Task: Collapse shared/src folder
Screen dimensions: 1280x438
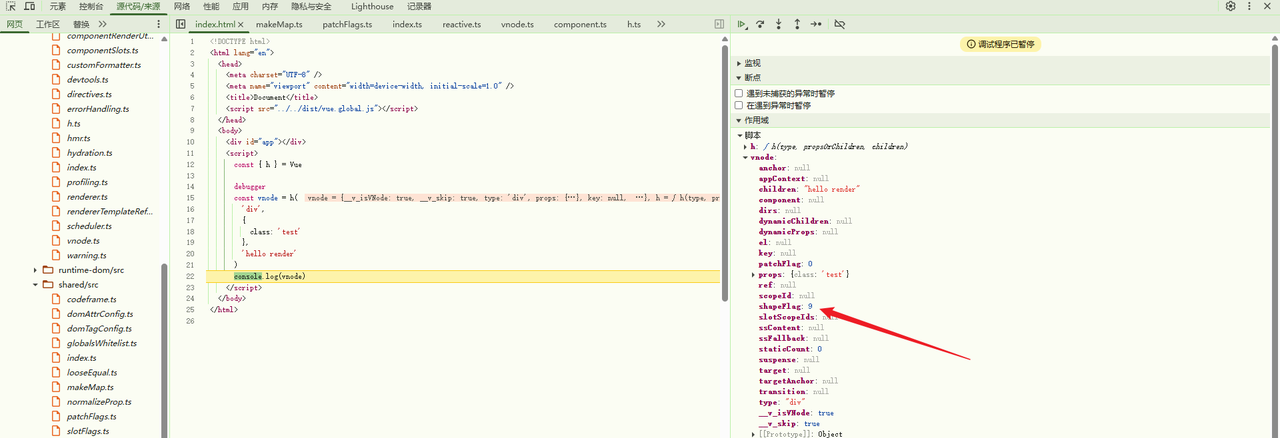Action: 36,284
